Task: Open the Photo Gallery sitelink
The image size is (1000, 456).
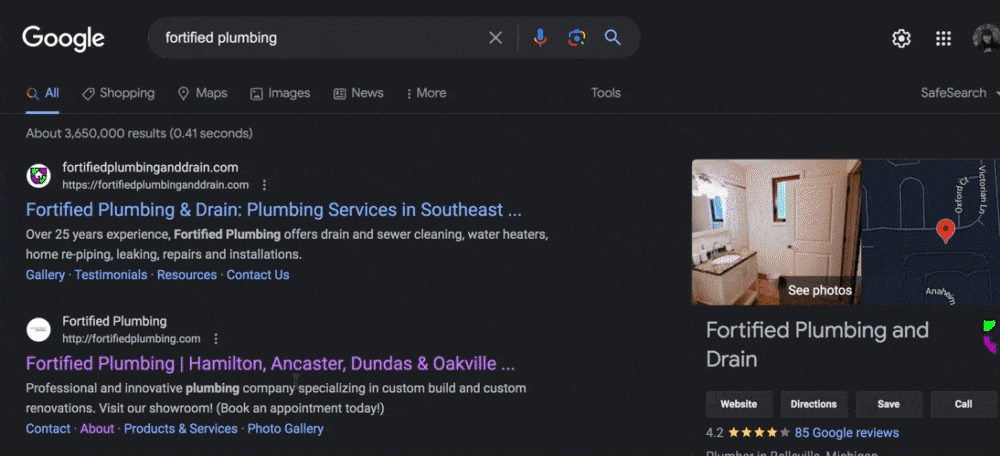Action: pos(285,429)
